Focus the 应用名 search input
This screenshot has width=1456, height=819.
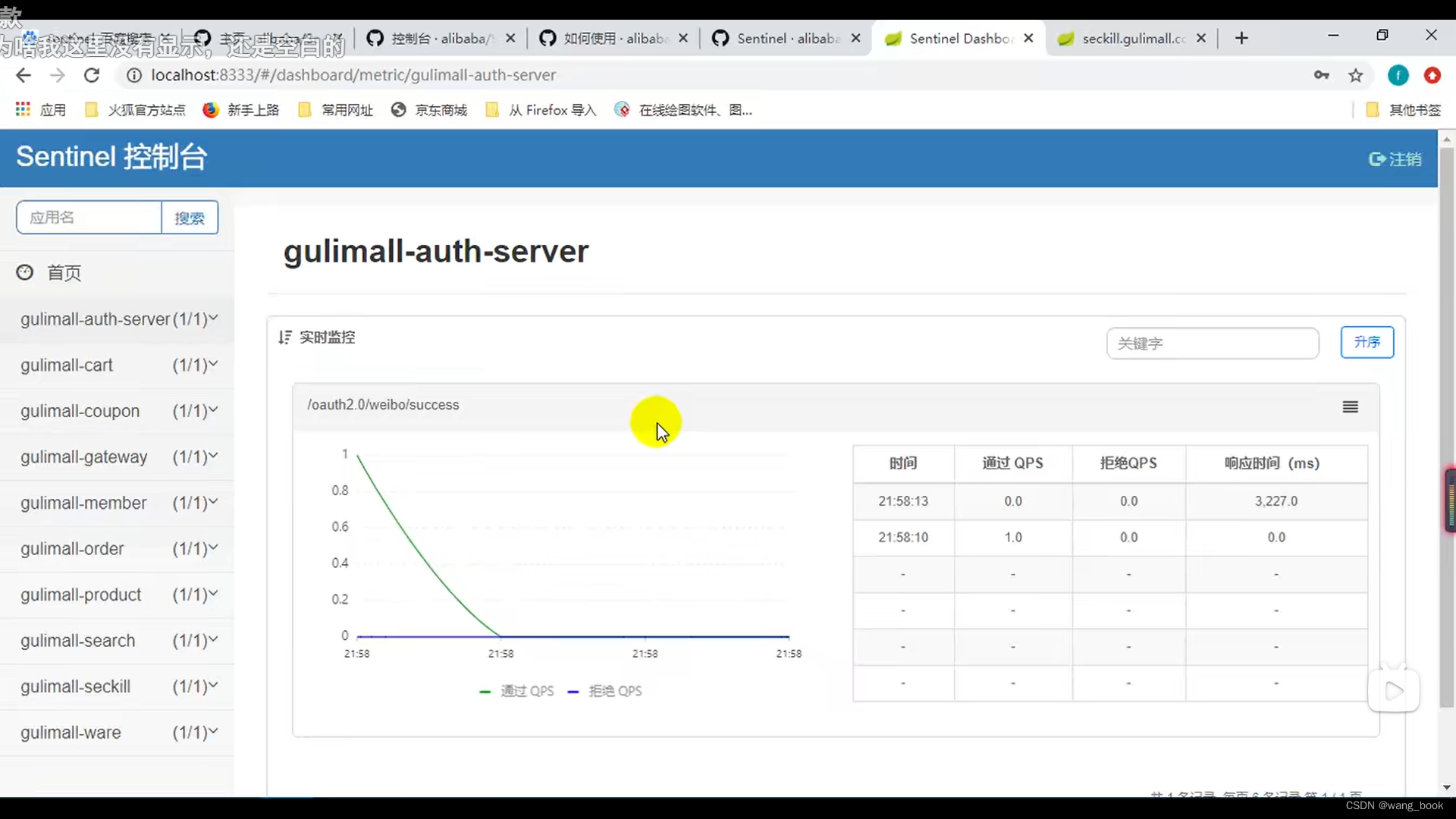coord(89,218)
